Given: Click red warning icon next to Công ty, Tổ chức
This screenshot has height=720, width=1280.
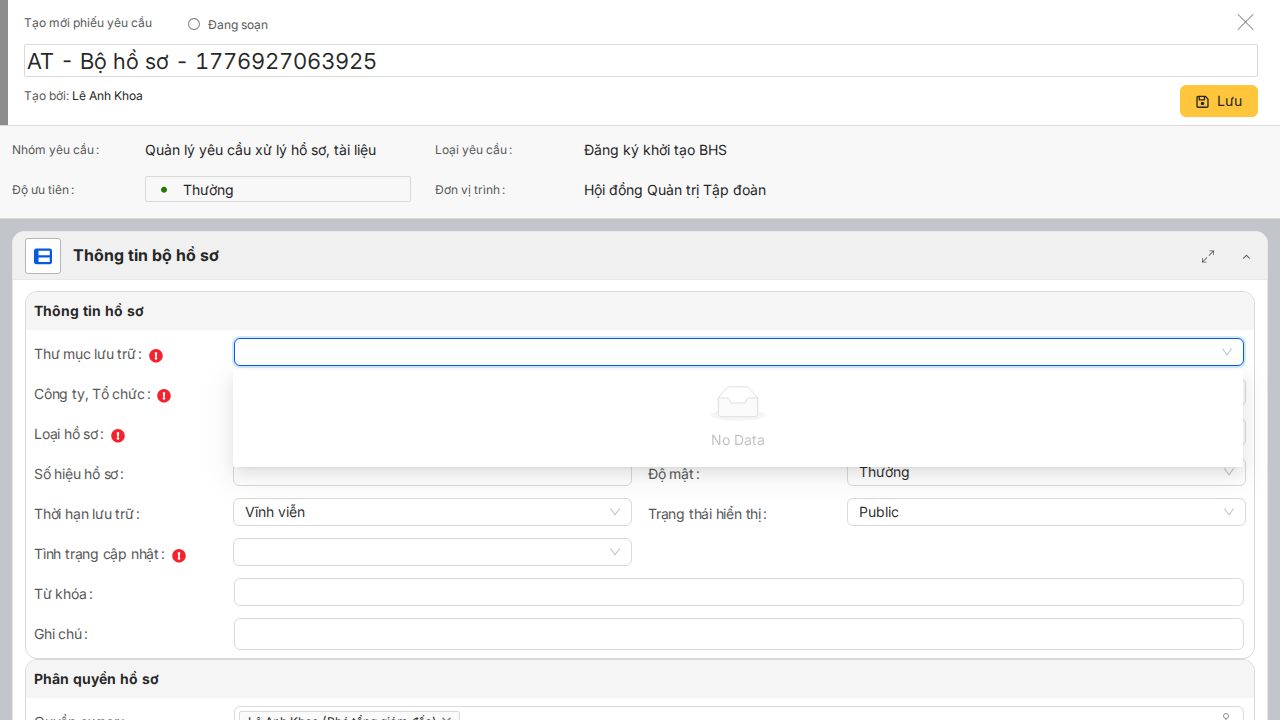Looking at the screenshot, I should click(164, 395).
